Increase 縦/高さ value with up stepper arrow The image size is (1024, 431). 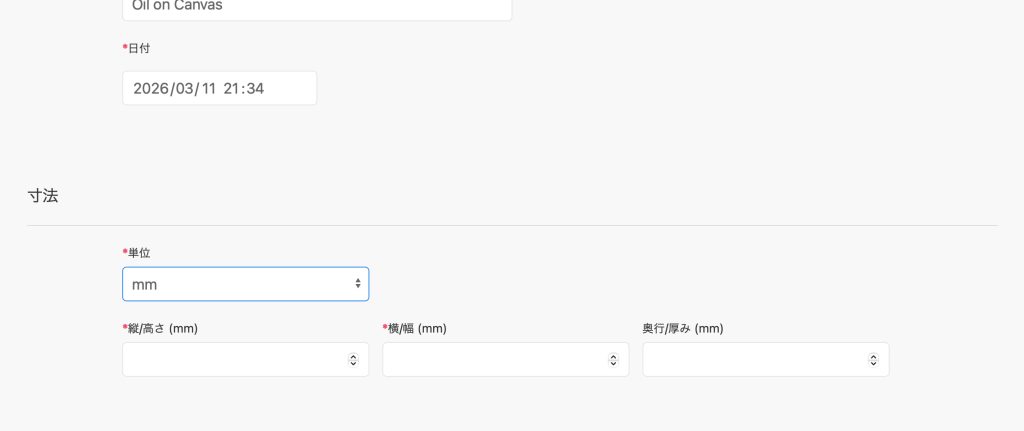353,356
